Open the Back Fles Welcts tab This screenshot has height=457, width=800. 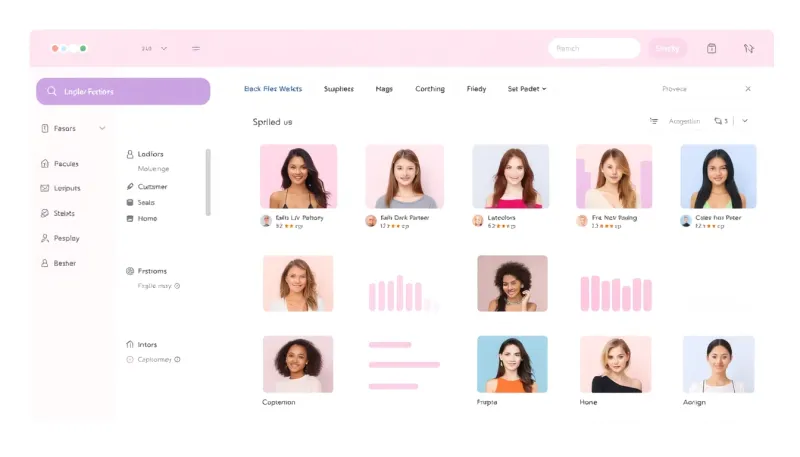click(x=273, y=89)
